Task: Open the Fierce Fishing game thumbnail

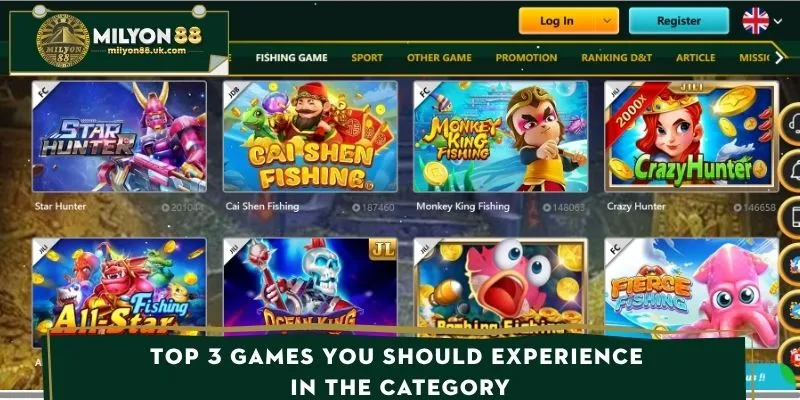Action: [691, 288]
